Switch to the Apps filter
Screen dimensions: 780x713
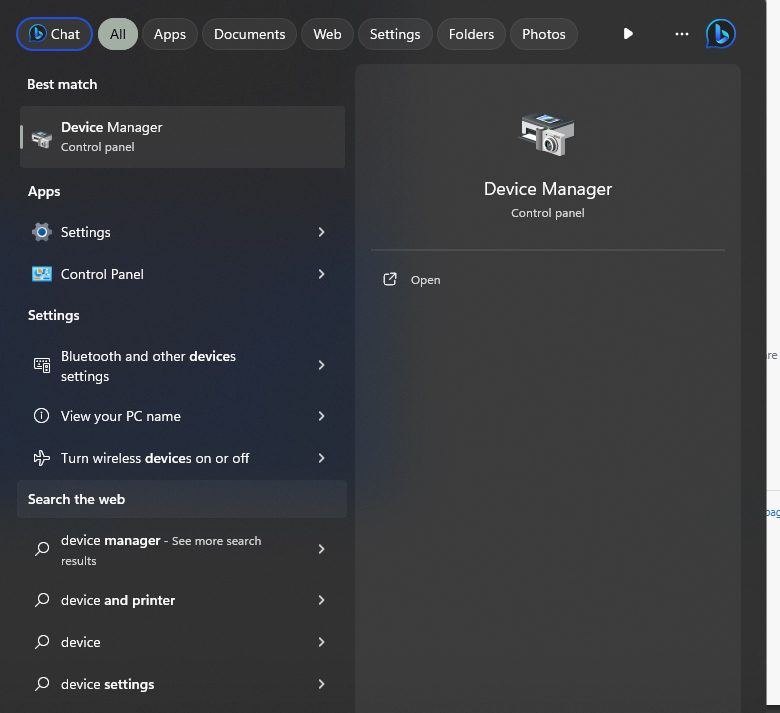(x=170, y=34)
